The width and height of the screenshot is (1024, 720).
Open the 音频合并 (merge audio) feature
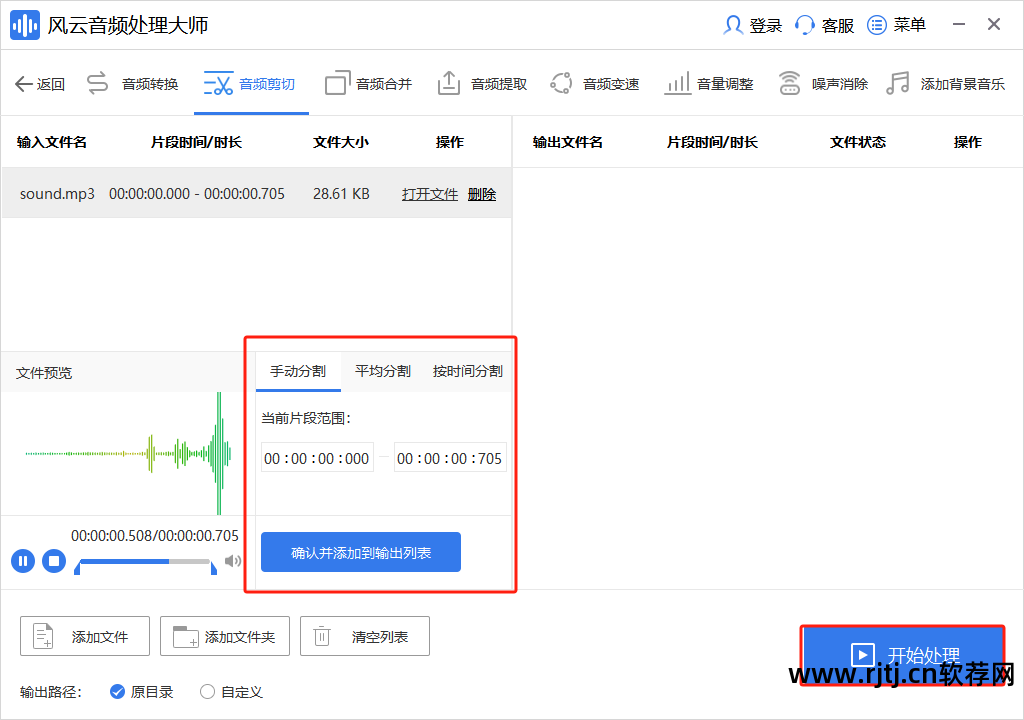[382, 83]
